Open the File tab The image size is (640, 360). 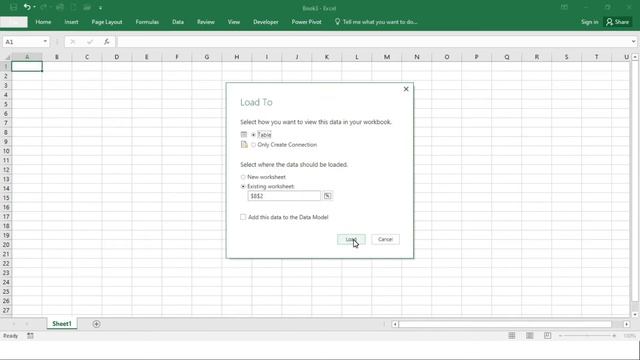point(14,22)
